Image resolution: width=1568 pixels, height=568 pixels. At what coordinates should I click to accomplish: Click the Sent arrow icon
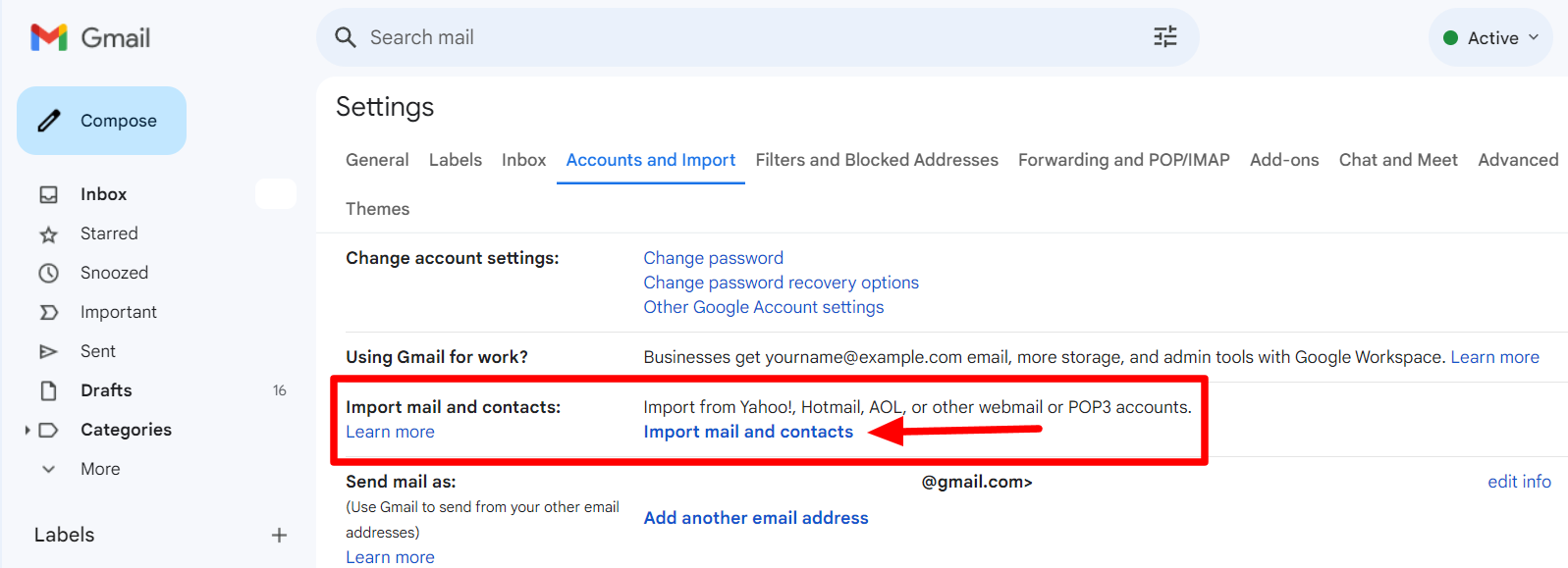tap(48, 351)
